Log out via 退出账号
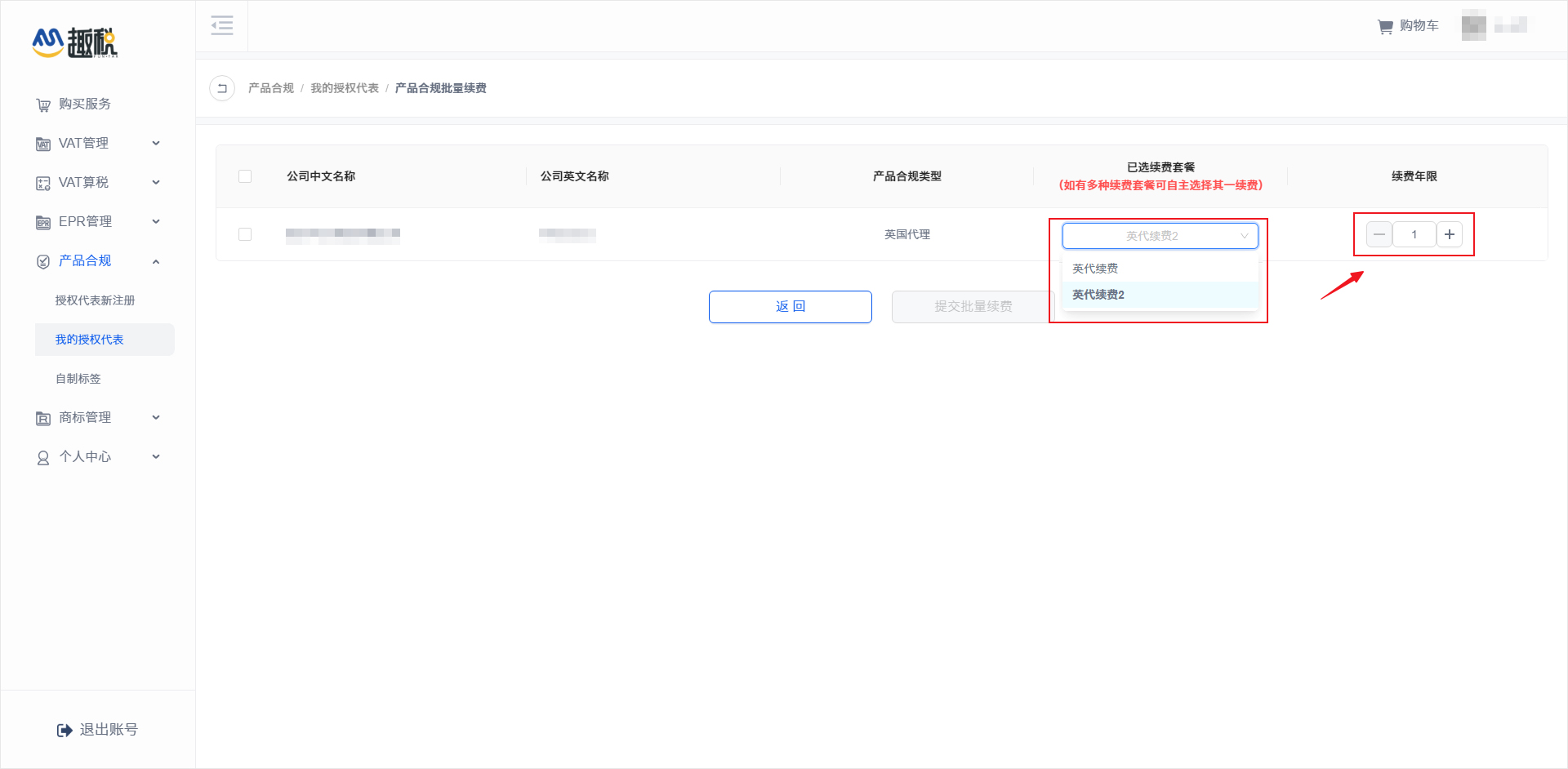Image resolution: width=1568 pixels, height=769 pixels. [98, 730]
